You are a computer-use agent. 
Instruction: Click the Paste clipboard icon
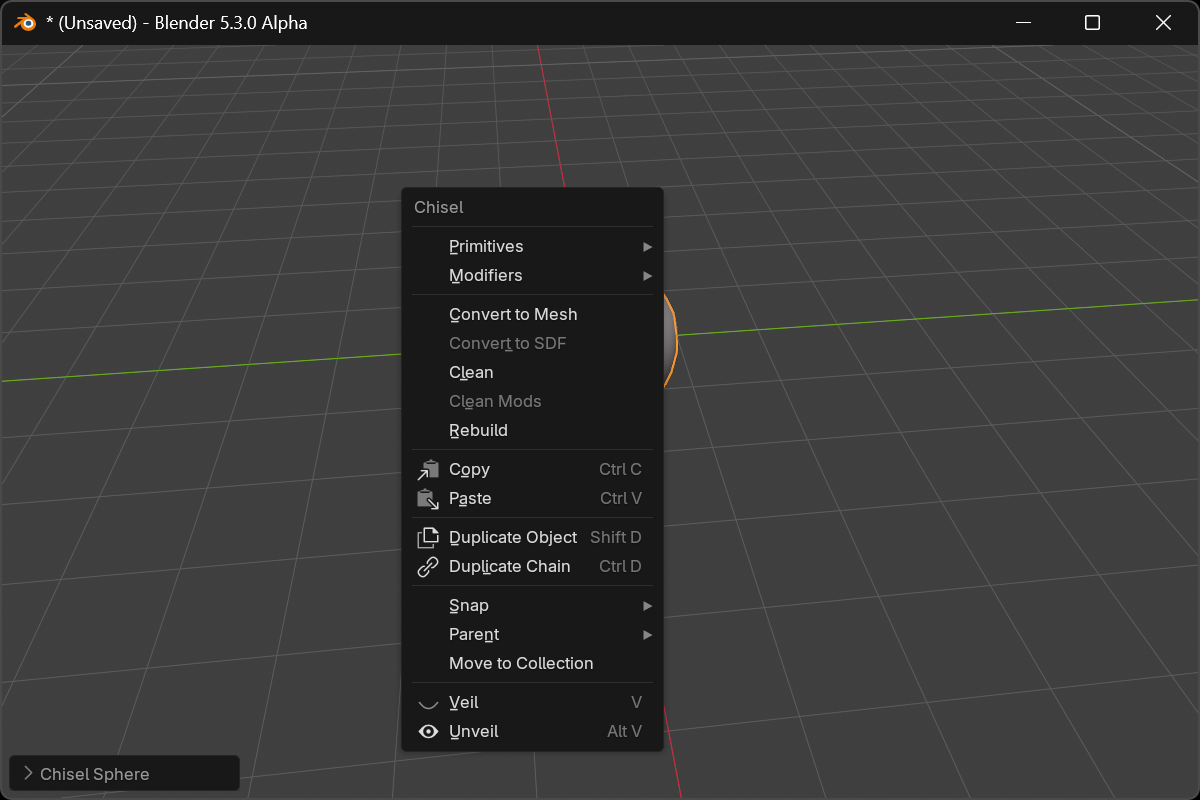(428, 498)
